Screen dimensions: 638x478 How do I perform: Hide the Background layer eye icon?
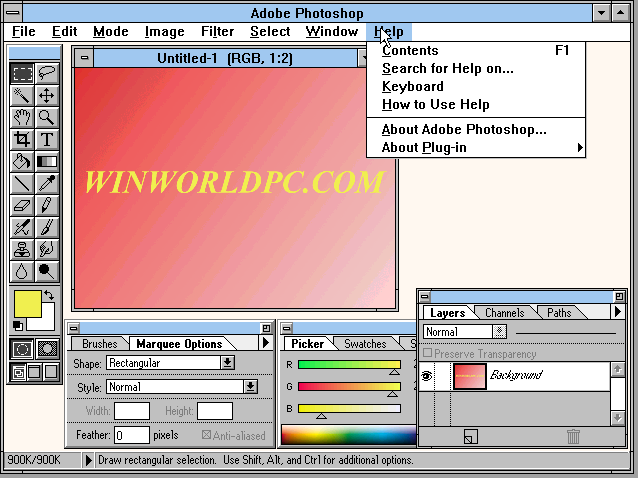click(x=426, y=376)
